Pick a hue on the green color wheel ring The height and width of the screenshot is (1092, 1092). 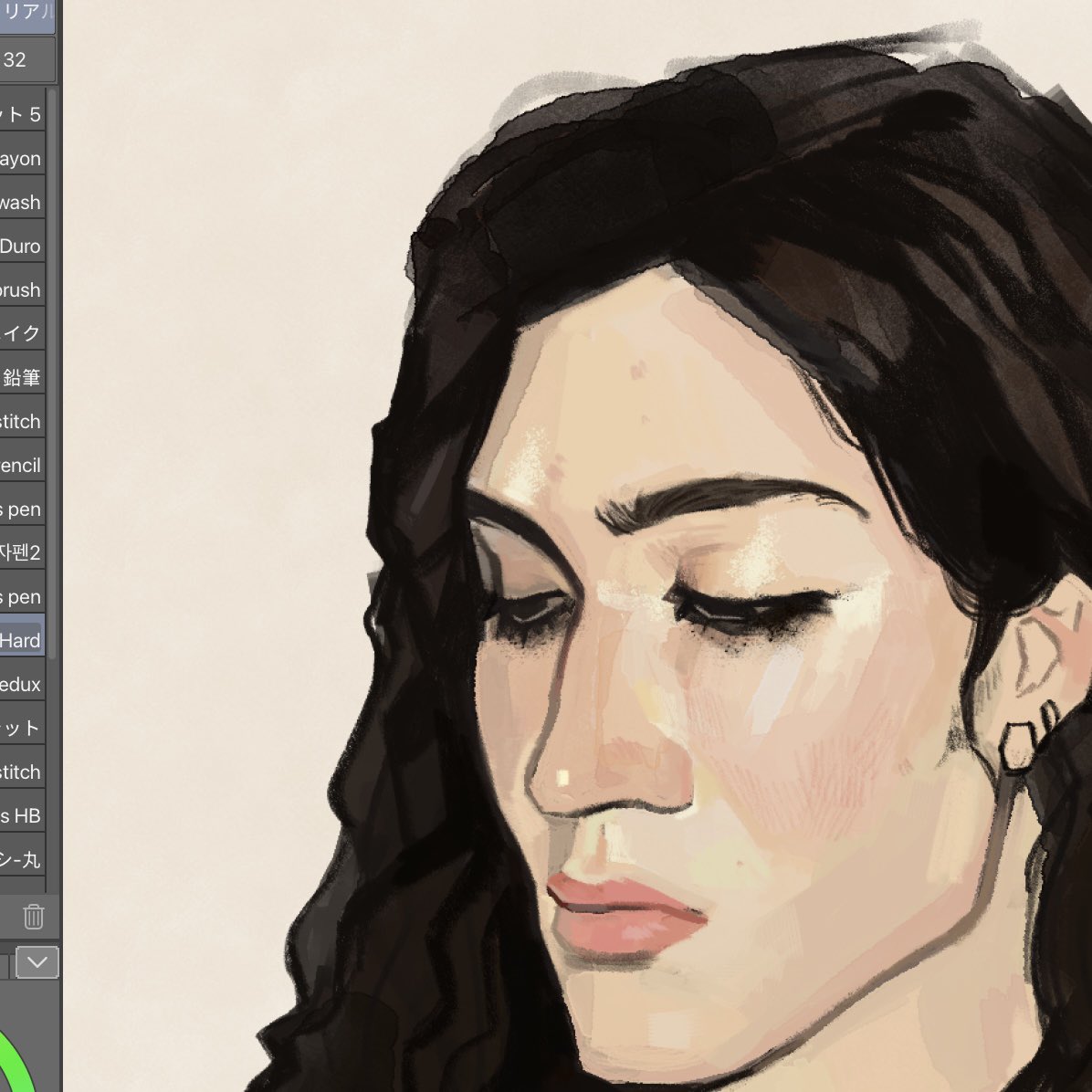click(x=19, y=1066)
